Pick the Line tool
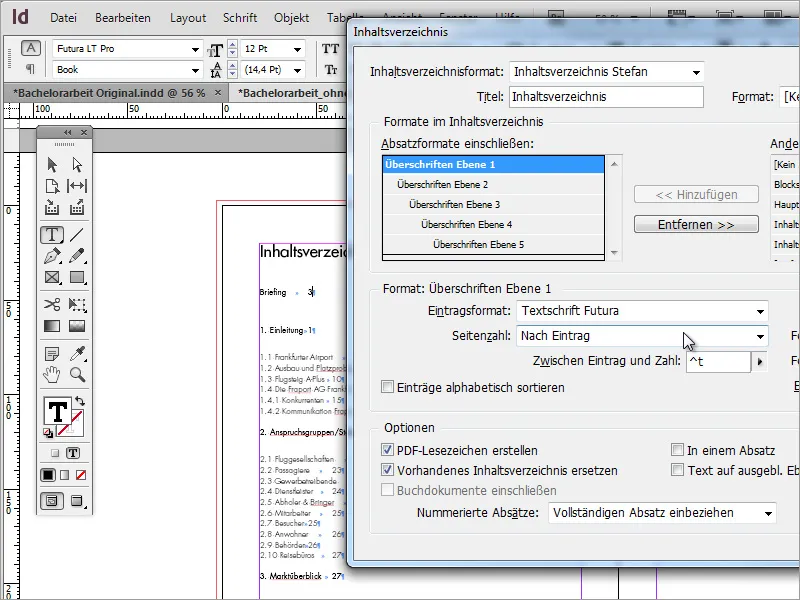This screenshot has width=800, height=600. point(77,235)
